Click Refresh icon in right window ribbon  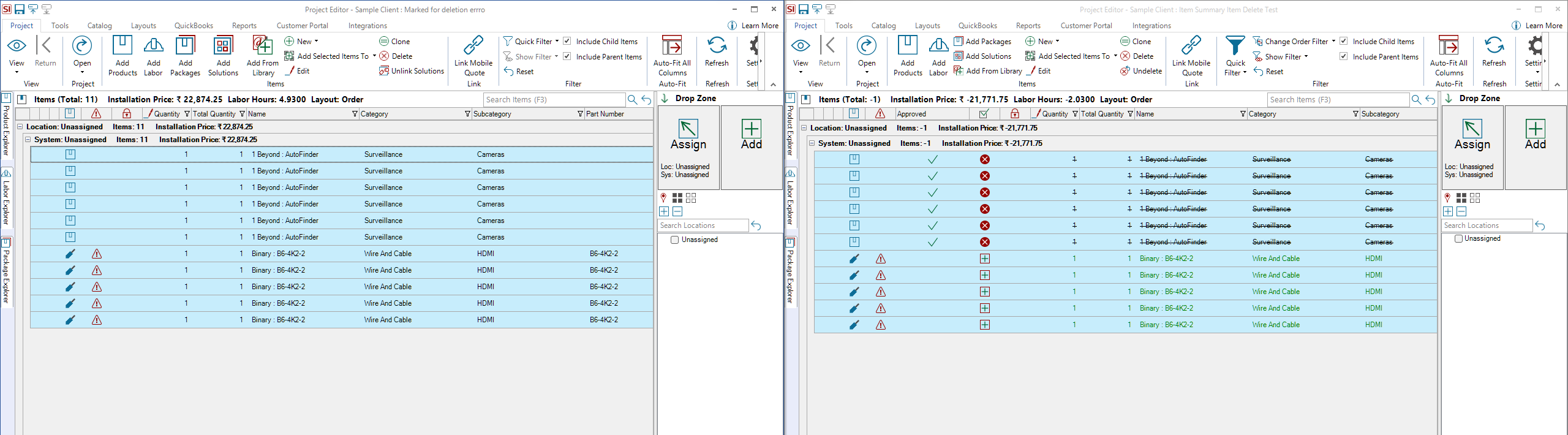coord(1494,46)
